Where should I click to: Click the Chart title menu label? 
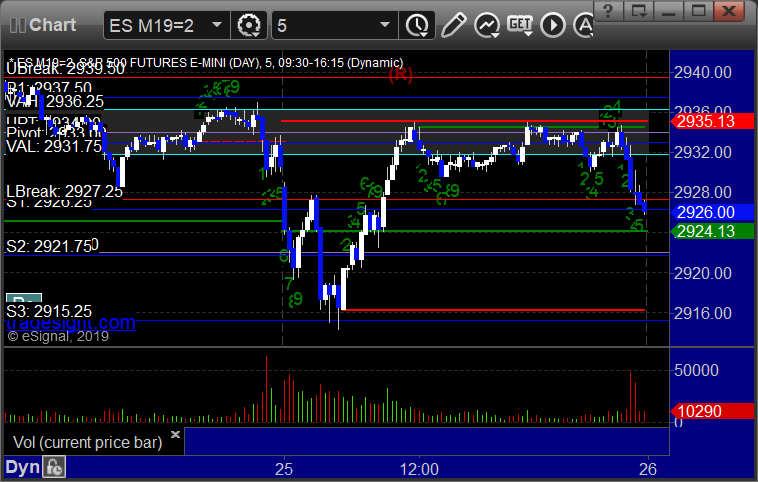point(52,25)
